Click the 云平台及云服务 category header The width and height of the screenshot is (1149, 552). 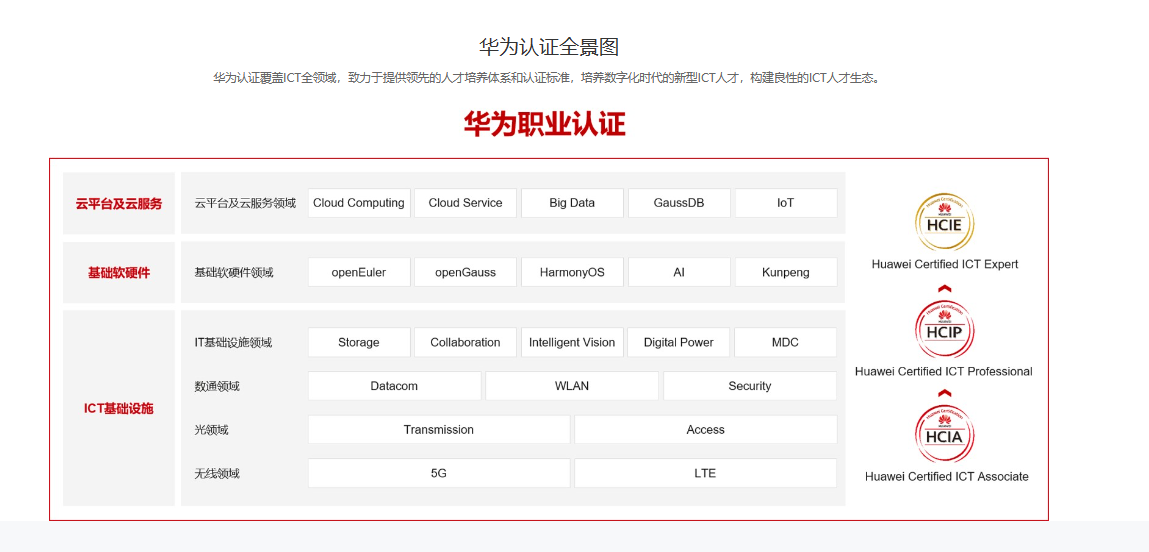pos(119,203)
